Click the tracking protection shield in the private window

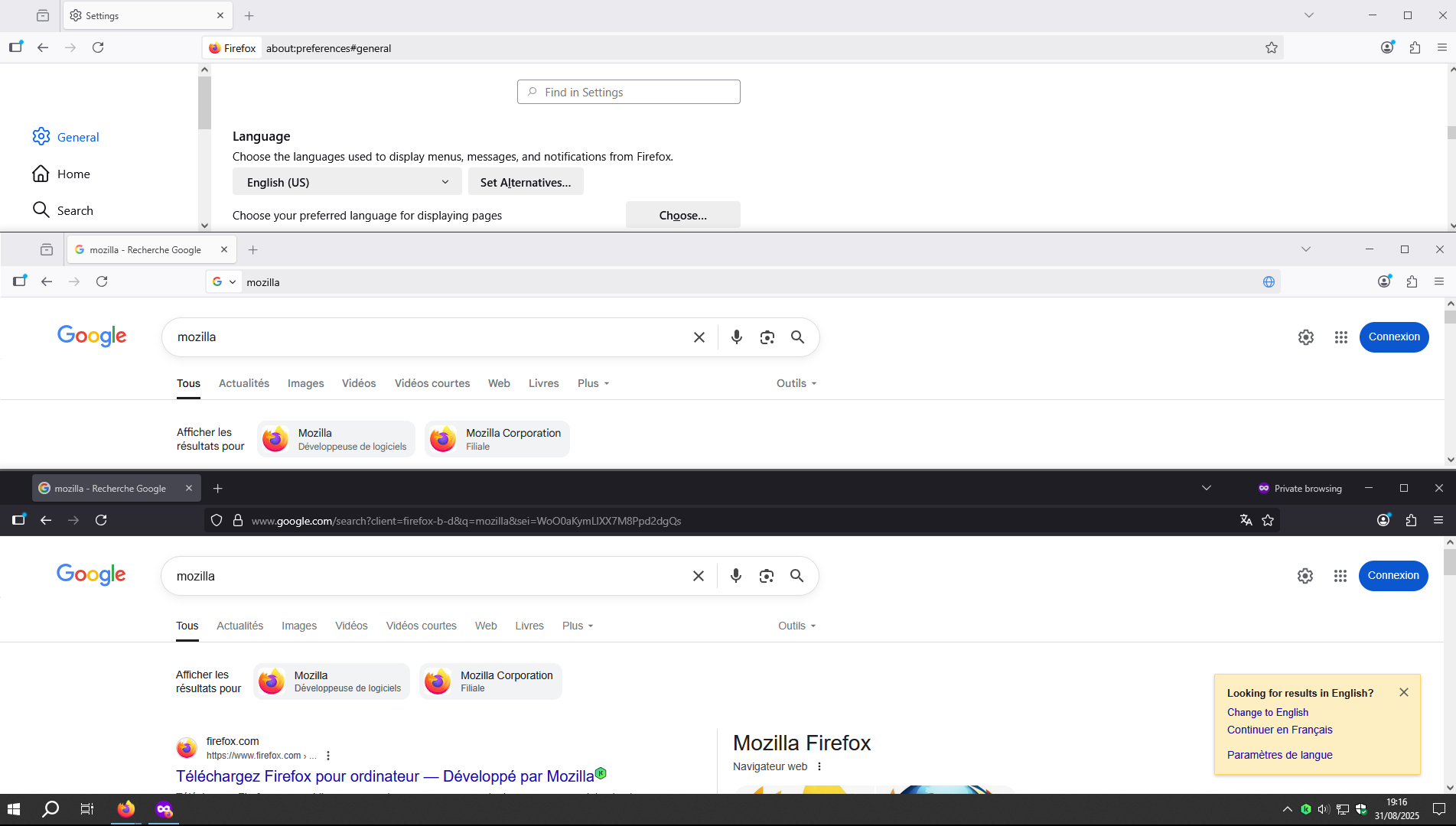pos(217,520)
